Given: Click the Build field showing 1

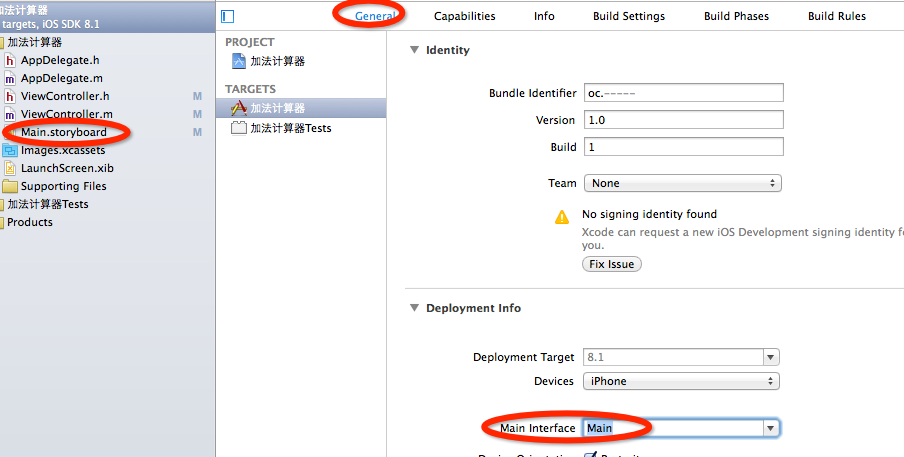Looking at the screenshot, I should coord(684,147).
